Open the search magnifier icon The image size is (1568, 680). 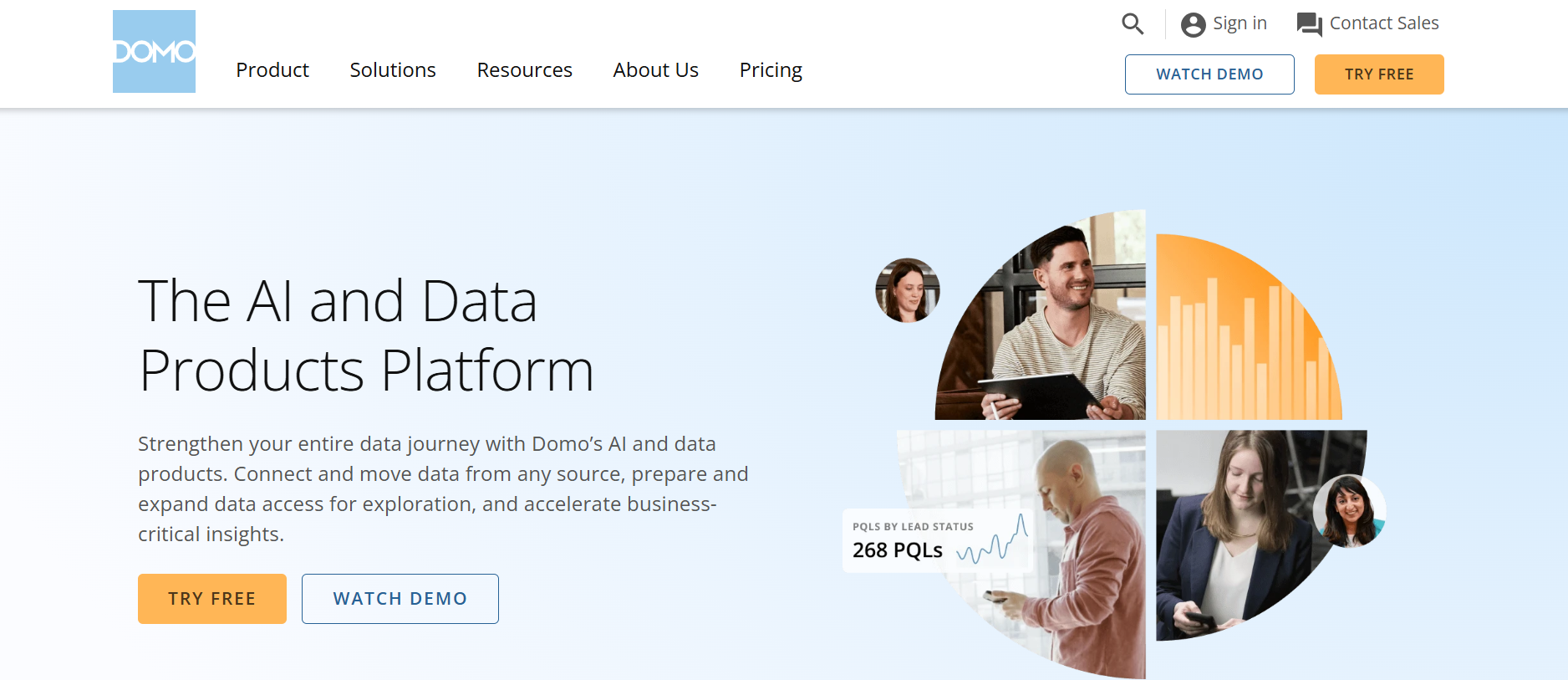coord(1133,23)
